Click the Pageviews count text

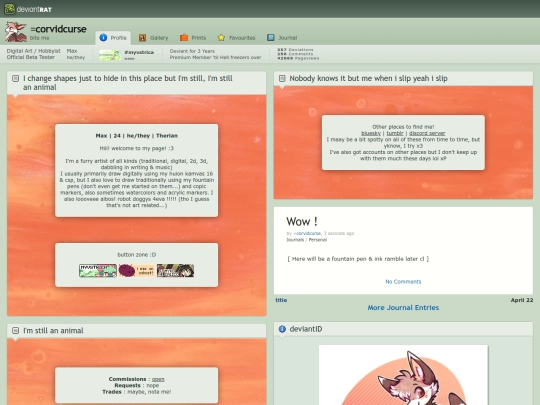pos(298,59)
